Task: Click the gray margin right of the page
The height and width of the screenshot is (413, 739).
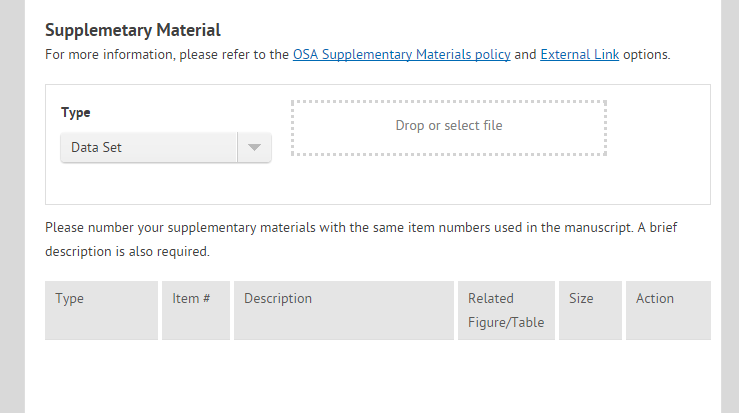Action: tap(729, 200)
